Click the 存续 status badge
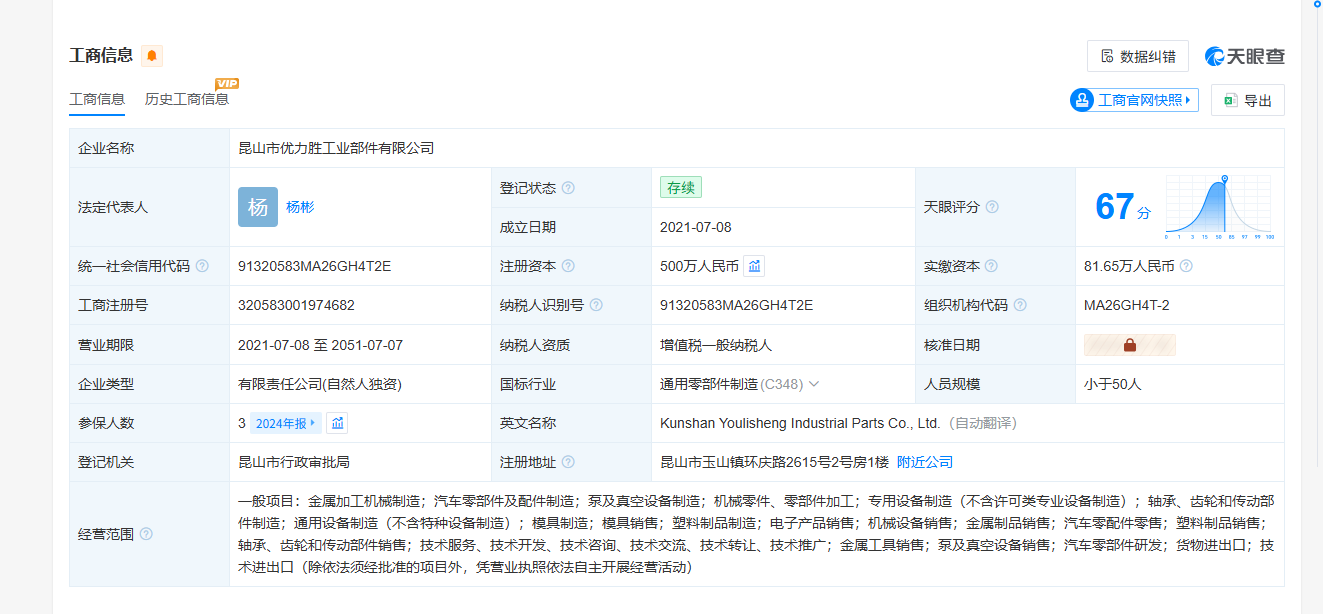The width and height of the screenshot is (1323, 614). pyautogui.click(x=681, y=187)
